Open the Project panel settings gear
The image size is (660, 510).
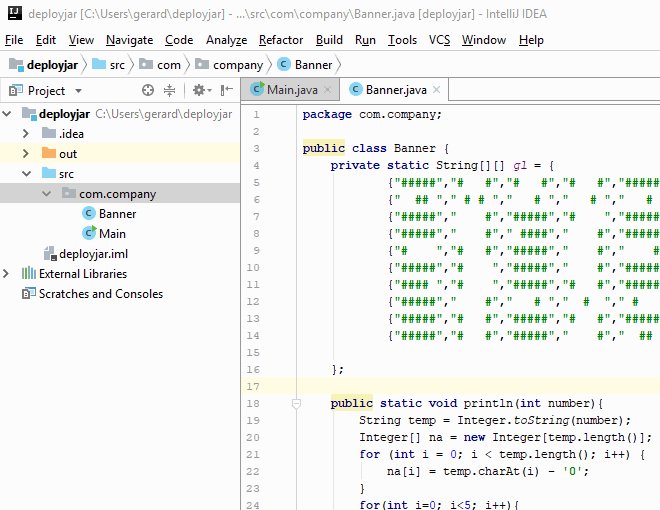point(199,90)
